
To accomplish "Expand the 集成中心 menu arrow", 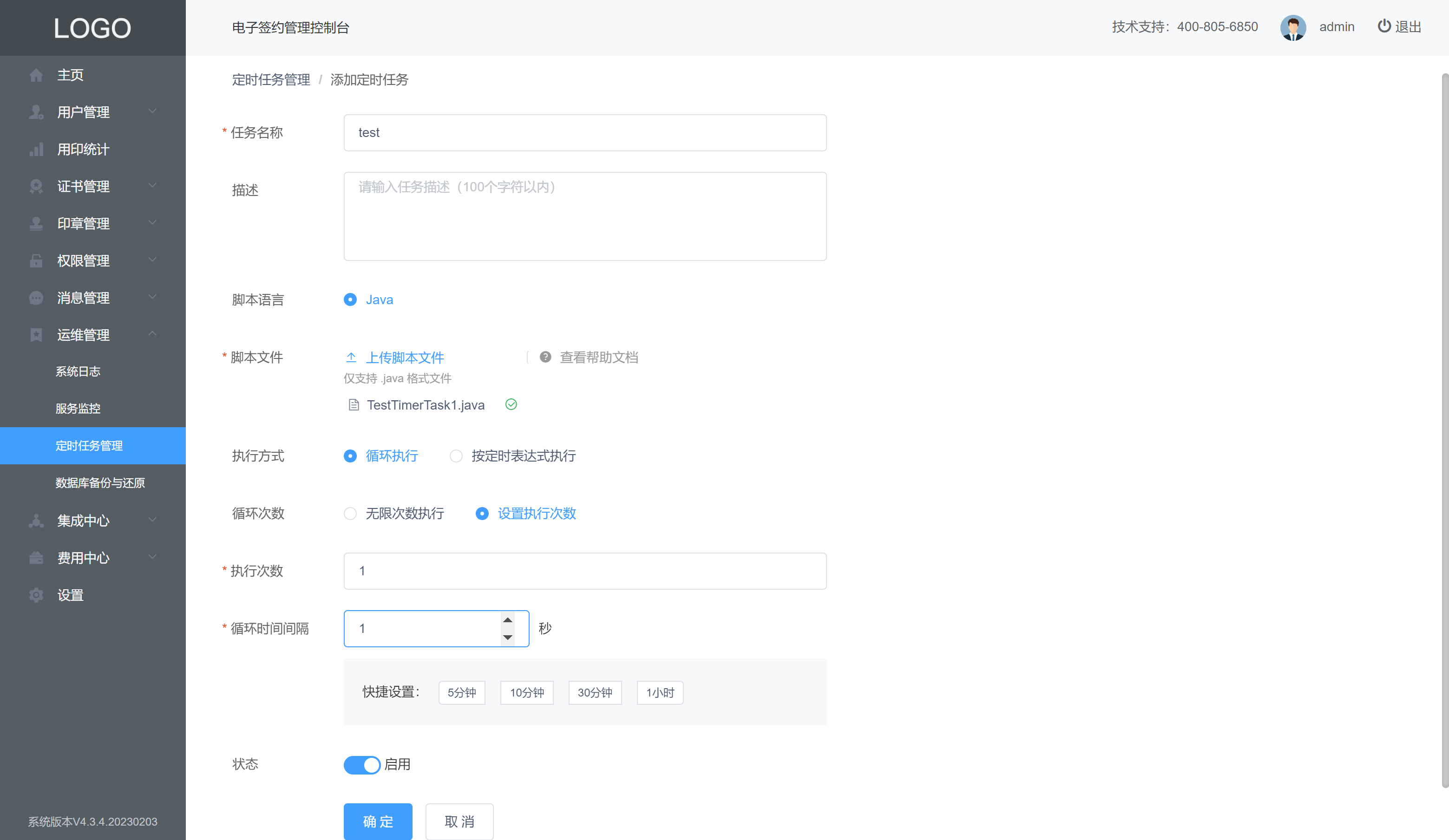I will (x=152, y=520).
